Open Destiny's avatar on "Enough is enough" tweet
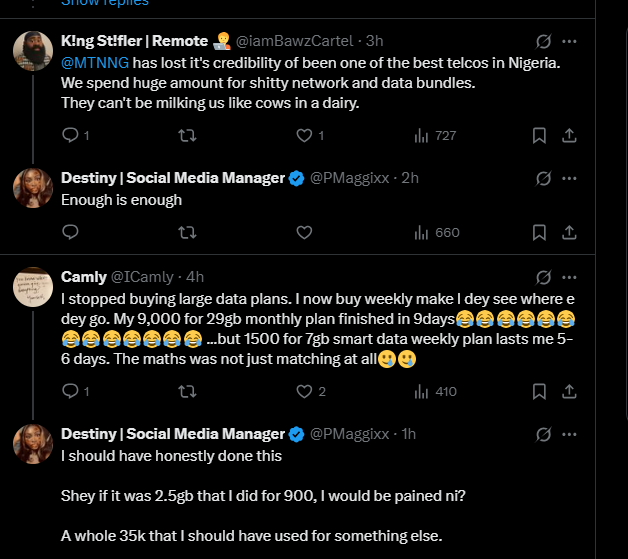 (x=33, y=189)
